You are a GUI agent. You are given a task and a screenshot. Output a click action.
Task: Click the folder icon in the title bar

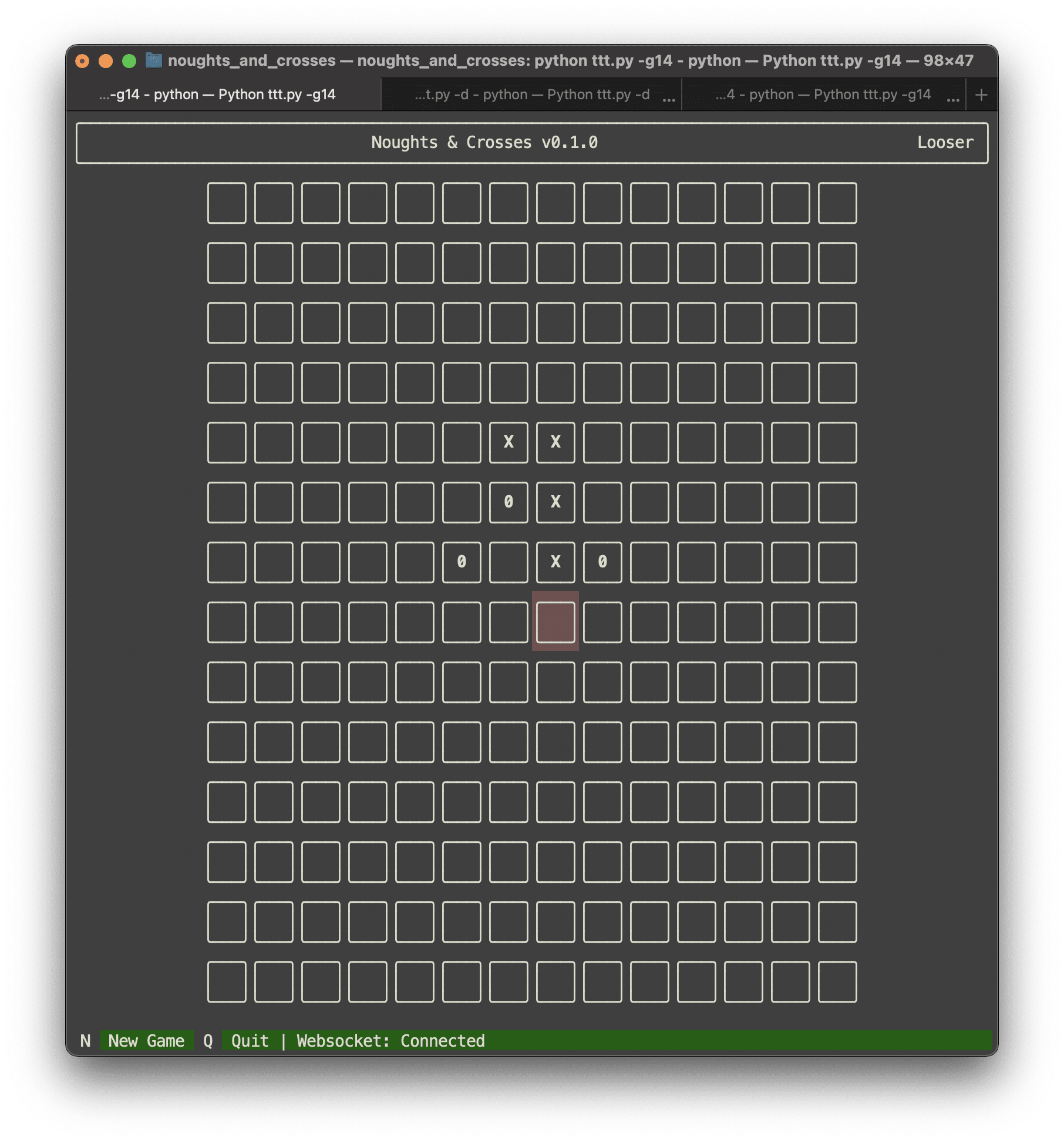tap(154, 60)
